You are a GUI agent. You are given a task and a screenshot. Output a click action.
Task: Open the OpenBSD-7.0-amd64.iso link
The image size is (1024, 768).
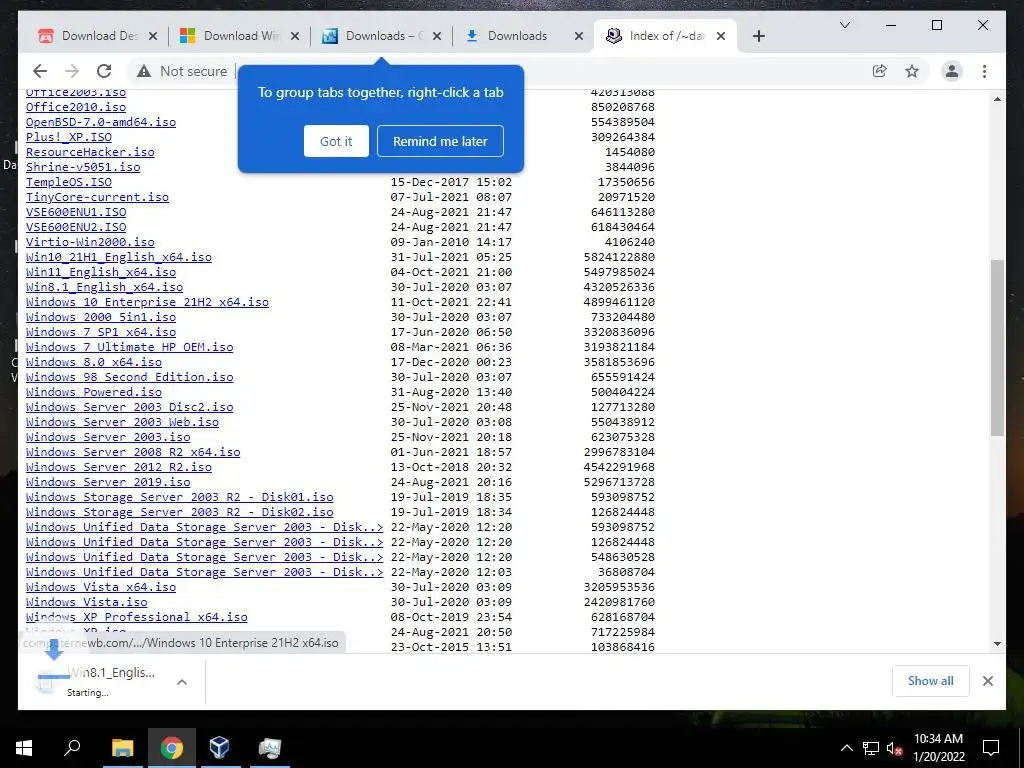[101, 121]
